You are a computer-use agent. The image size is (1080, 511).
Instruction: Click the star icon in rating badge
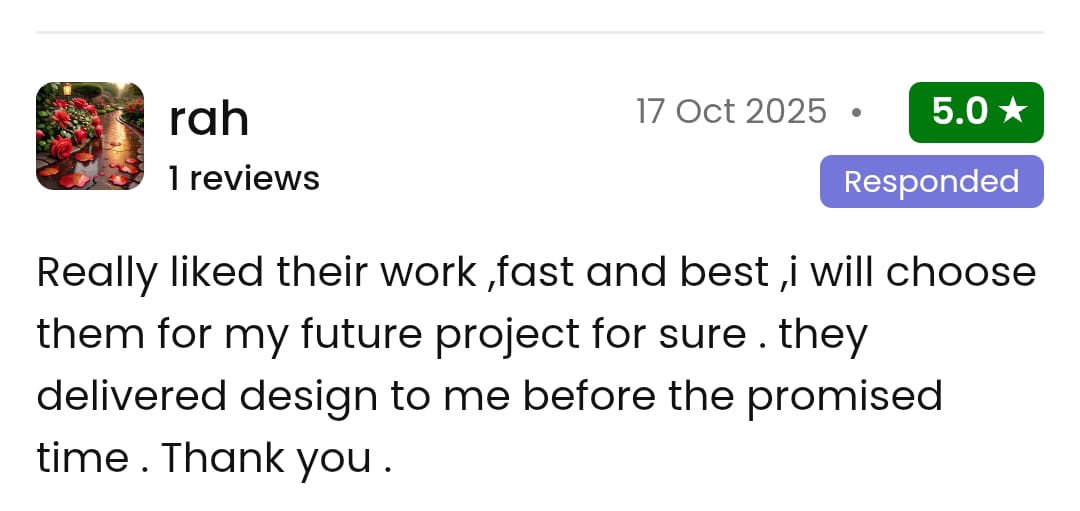point(1012,111)
